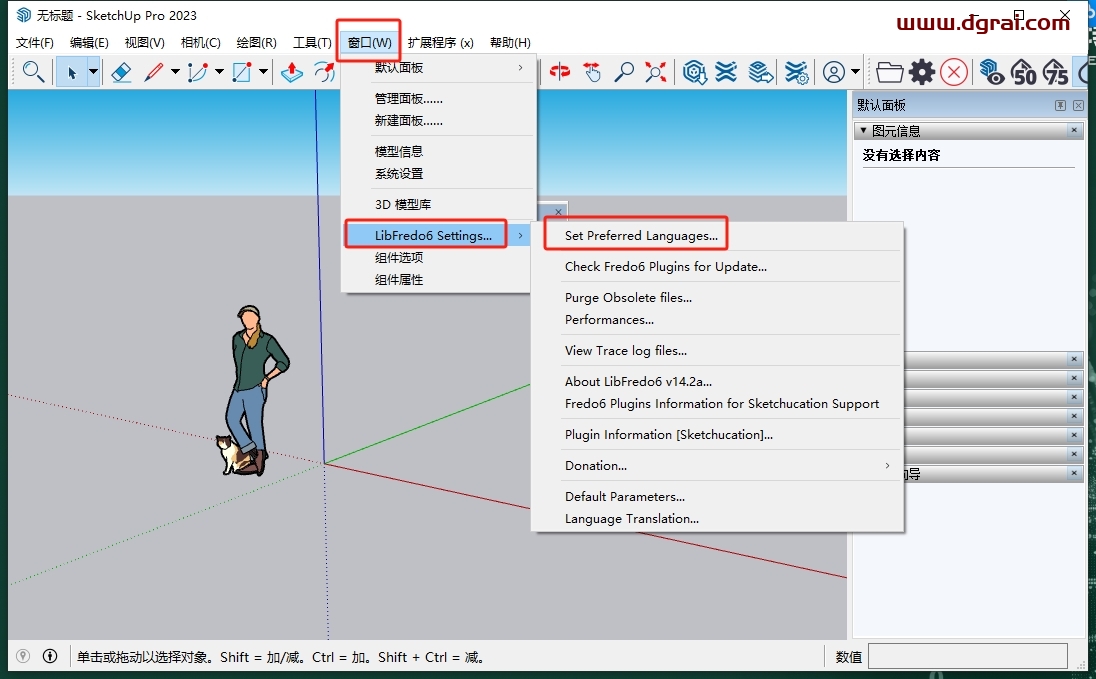Viewport: 1096px width, 679px height.
Task: Select the Pan hand tool
Action: (x=592, y=72)
